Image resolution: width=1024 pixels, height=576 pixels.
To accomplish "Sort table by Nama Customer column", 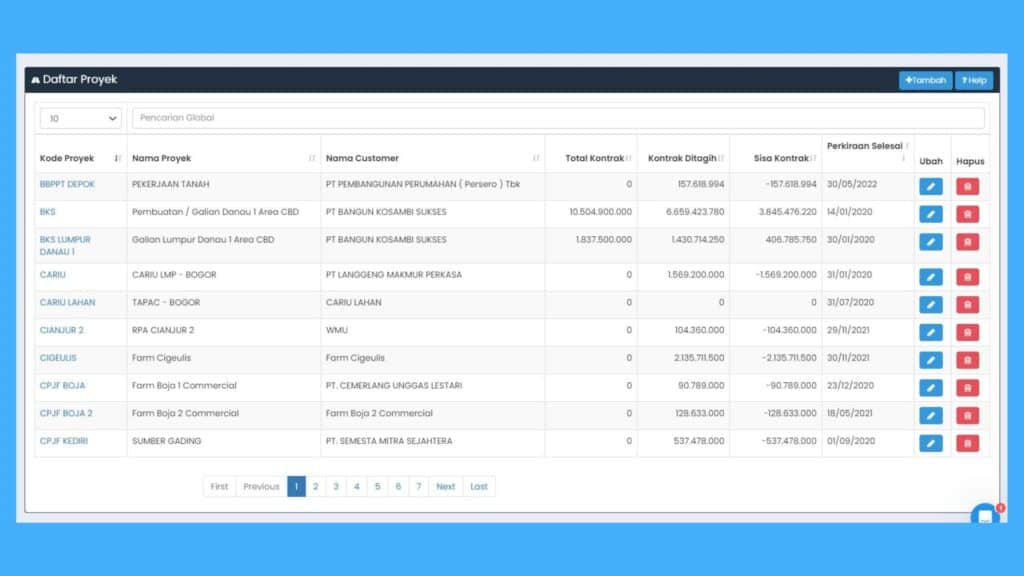I will (432, 158).
